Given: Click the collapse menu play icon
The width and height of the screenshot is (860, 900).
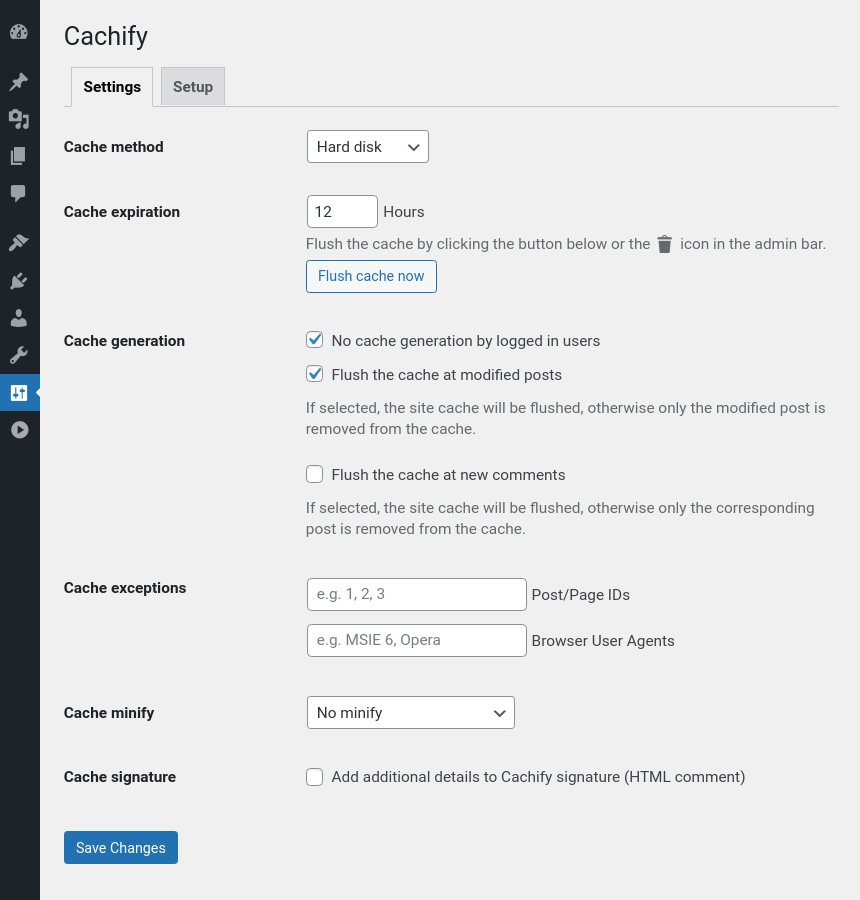Looking at the screenshot, I should click(19, 430).
